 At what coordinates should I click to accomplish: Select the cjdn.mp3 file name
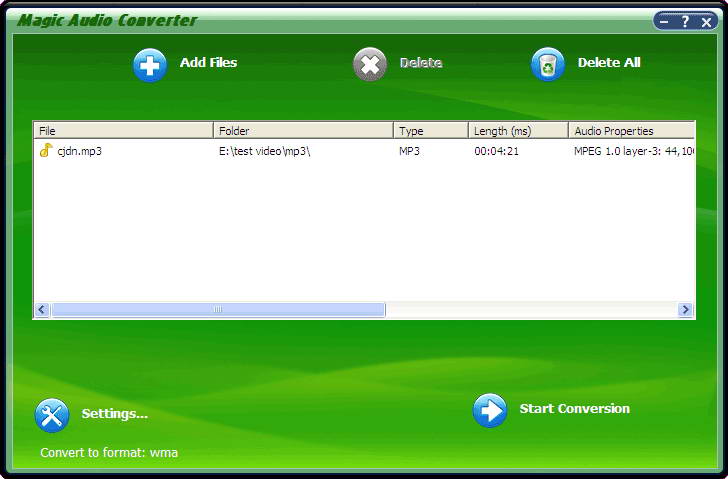pos(79,151)
